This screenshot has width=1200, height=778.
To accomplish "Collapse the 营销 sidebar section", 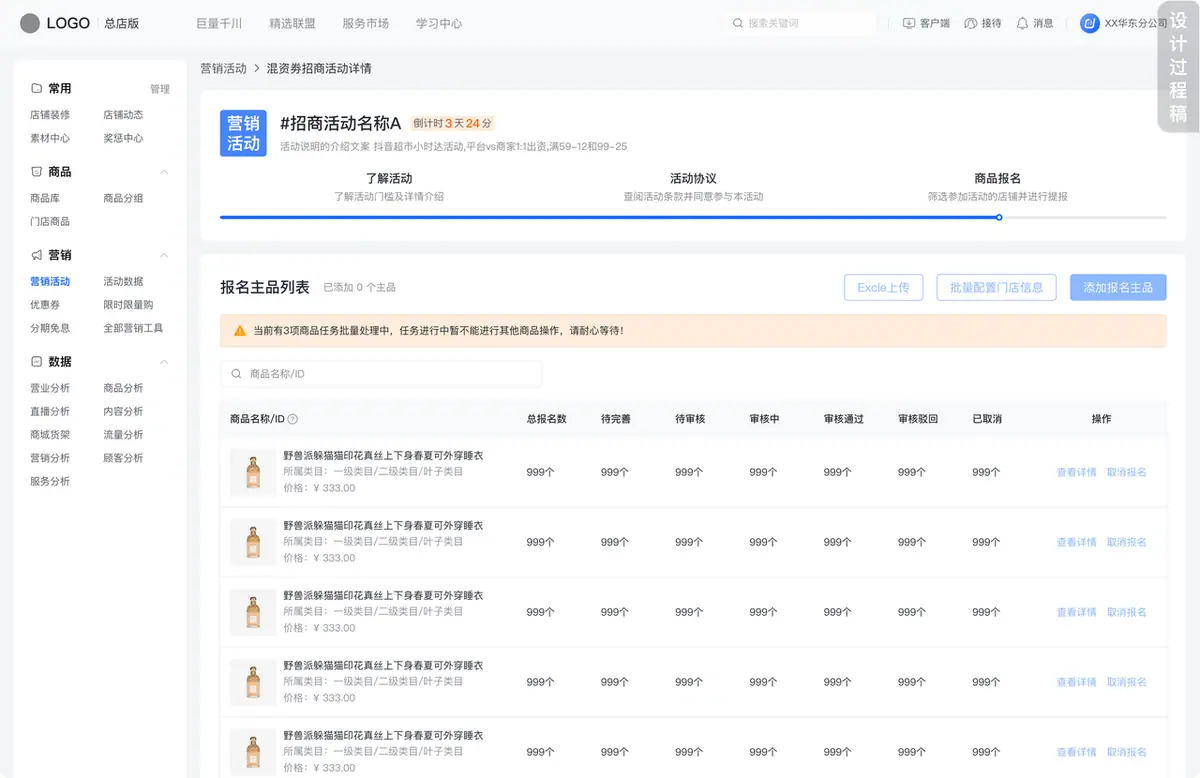I will [164, 255].
